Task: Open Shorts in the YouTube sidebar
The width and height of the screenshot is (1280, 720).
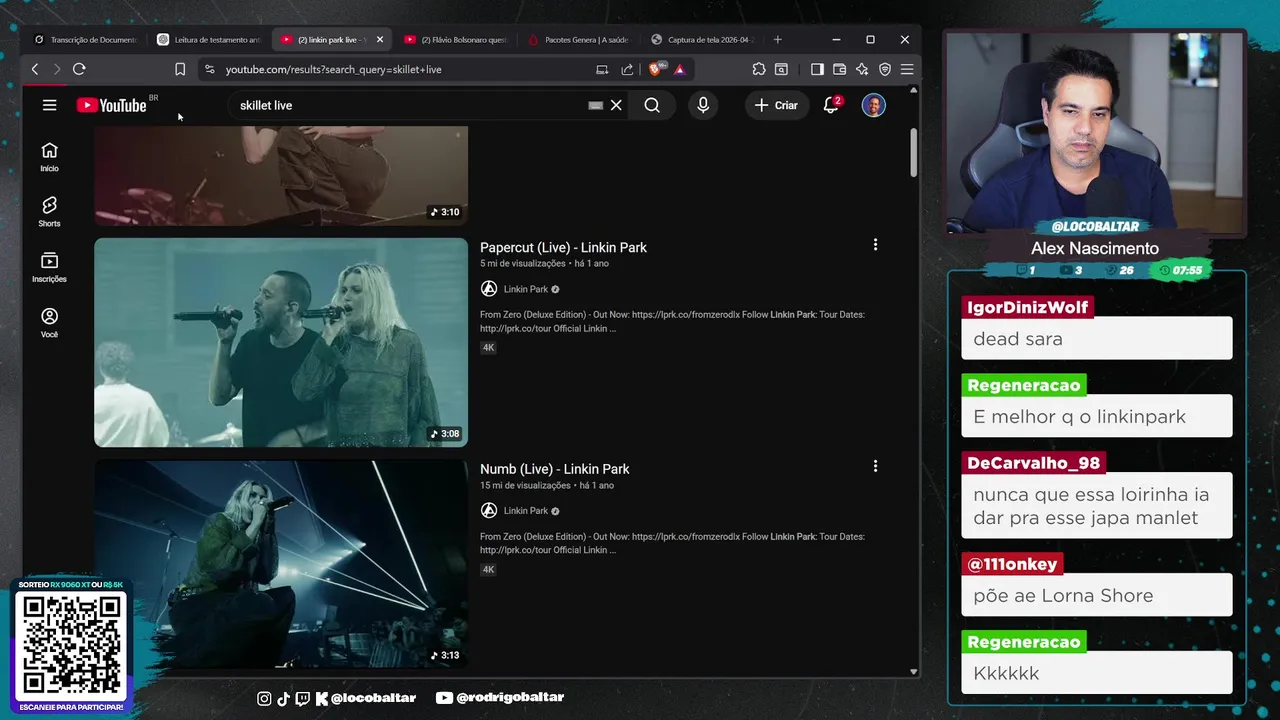Action: click(x=49, y=212)
